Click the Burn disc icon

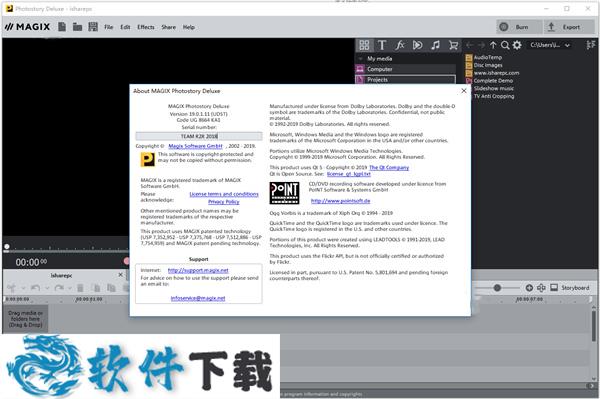[x=504, y=27]
